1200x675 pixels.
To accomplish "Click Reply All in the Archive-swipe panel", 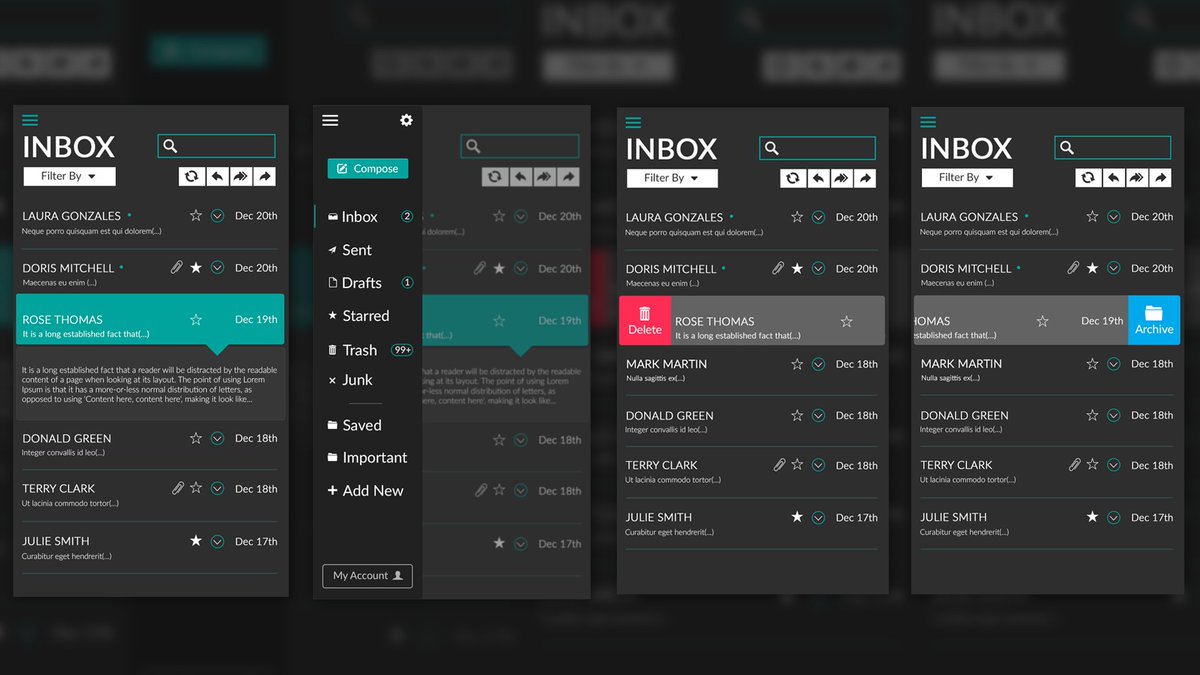I will point(1136,178).
